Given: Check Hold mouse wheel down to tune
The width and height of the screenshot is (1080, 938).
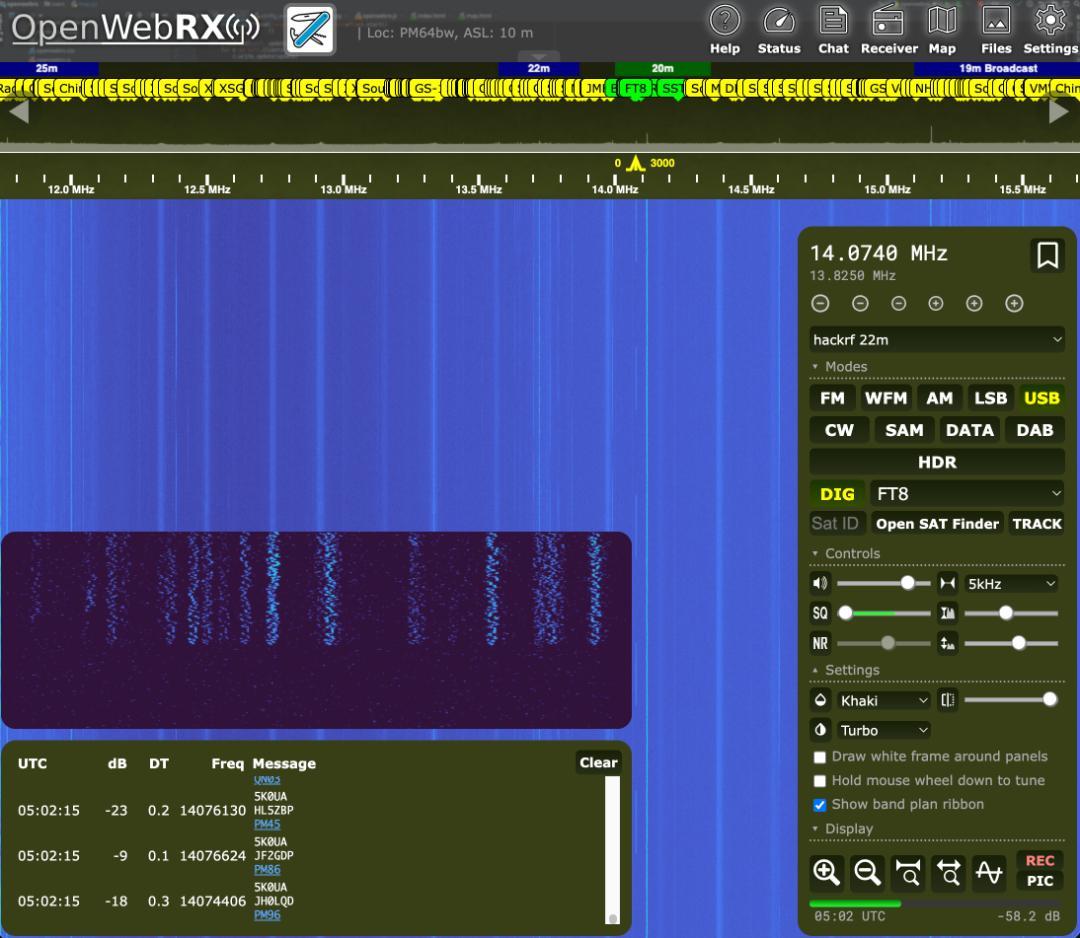Looking at the screenshot, I should pyautogui.click(x=819, y=781).
